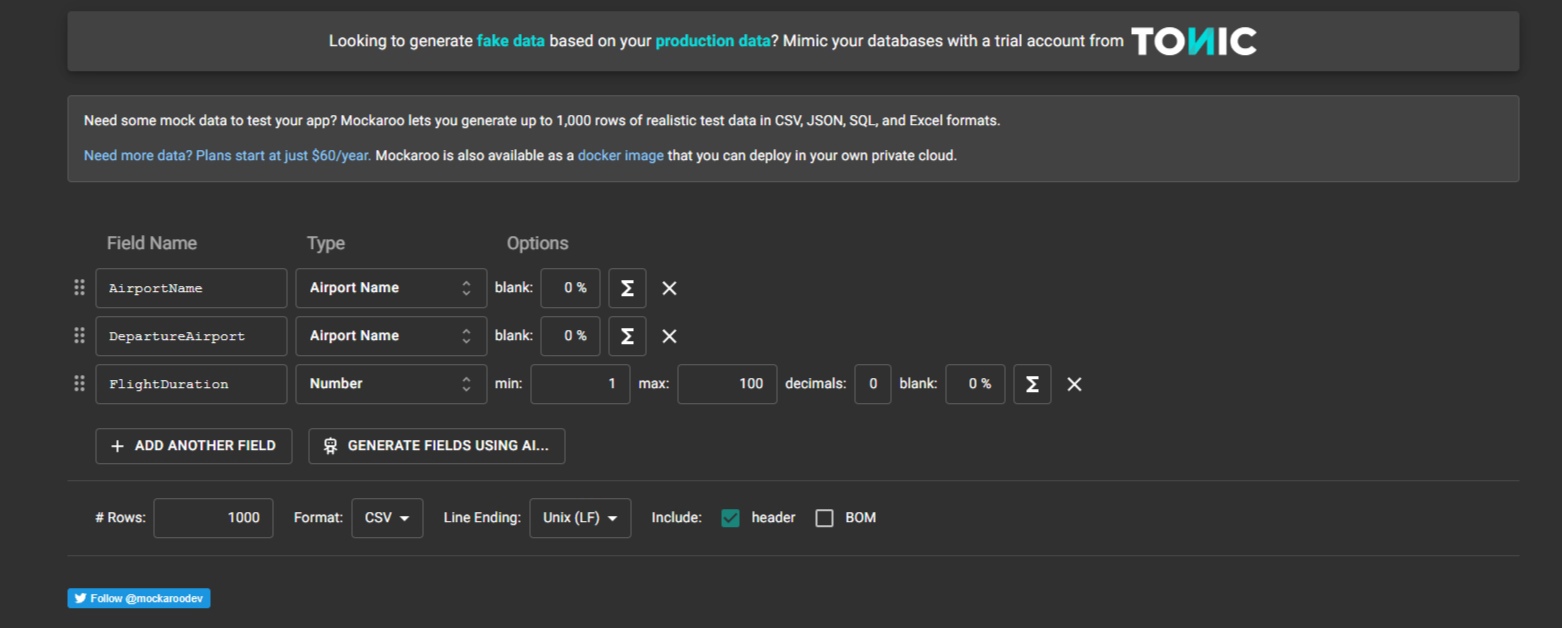Edit the FlightDuration field name input
Viewport: 1562px width, 628px height.
(x=191, y=384)
